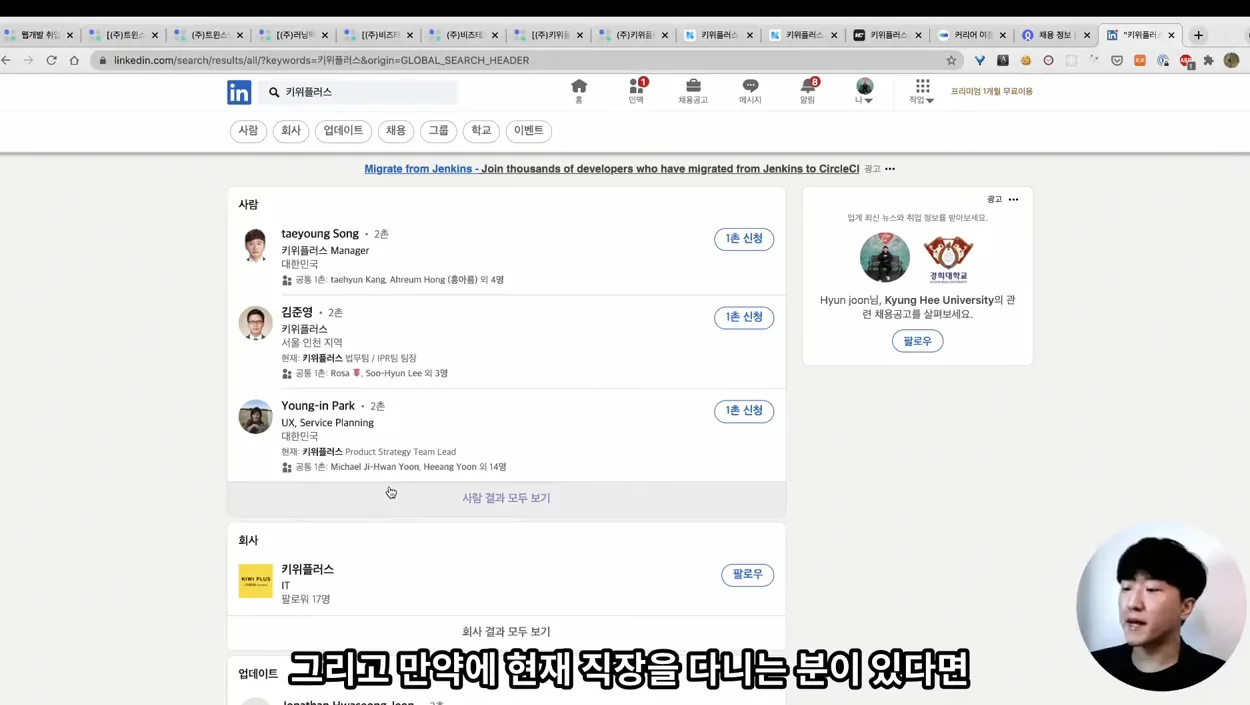Image resolution: width=1250 pixels, height=705 pixels.
Task: Open the Extensions puzzle-piece icon
Action: tap(1209, 60)
